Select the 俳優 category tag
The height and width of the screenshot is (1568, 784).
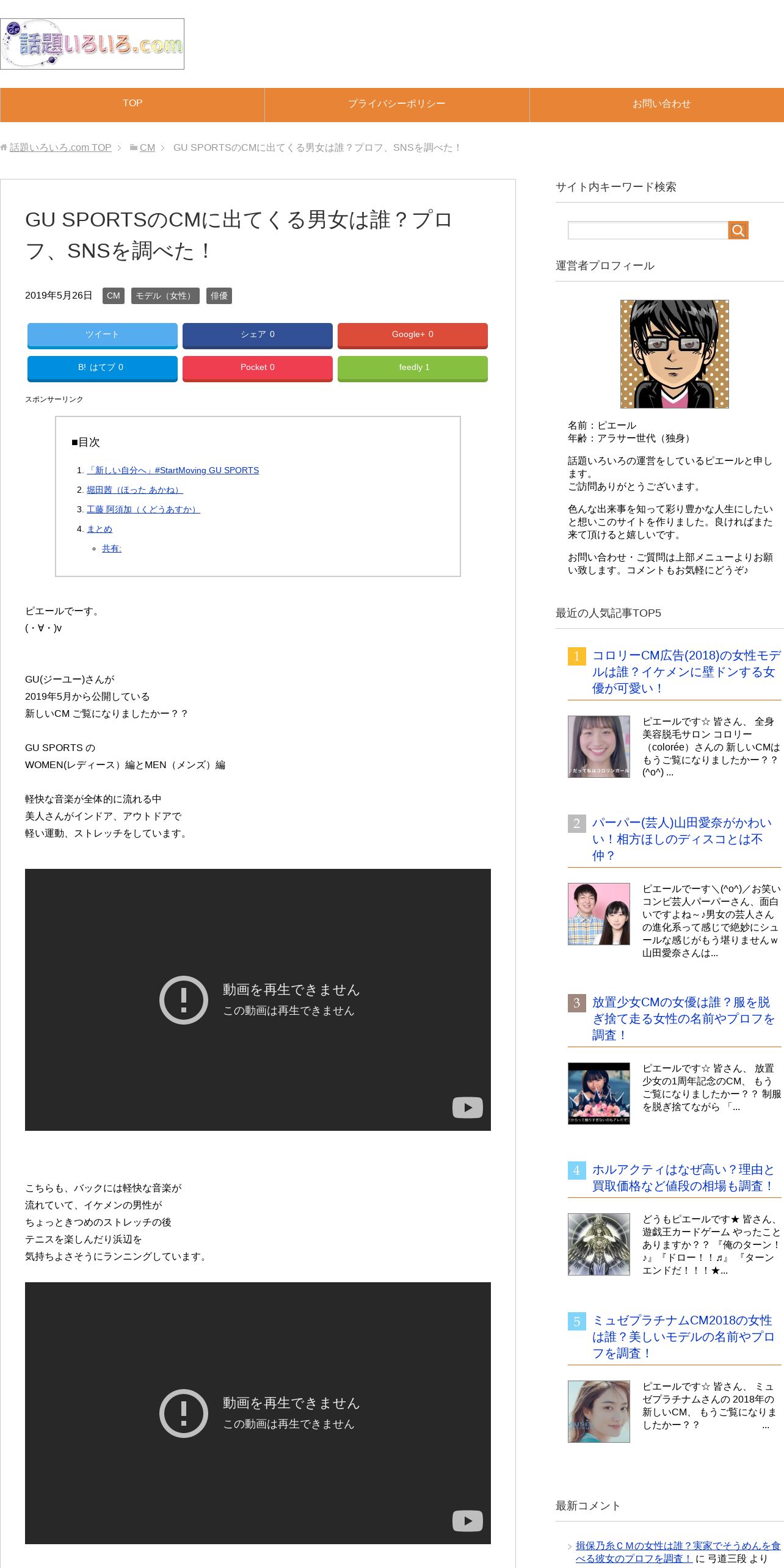[x=219, y=296]
